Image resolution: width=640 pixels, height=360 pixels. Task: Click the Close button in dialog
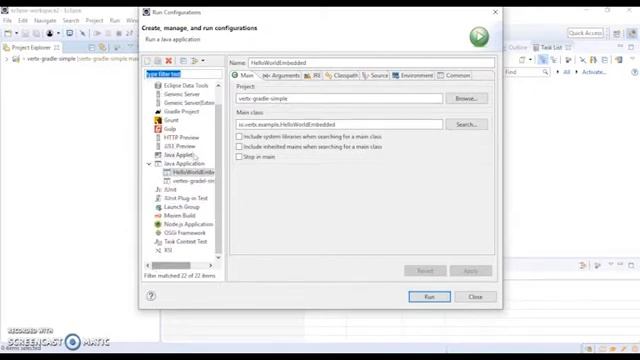476,297
